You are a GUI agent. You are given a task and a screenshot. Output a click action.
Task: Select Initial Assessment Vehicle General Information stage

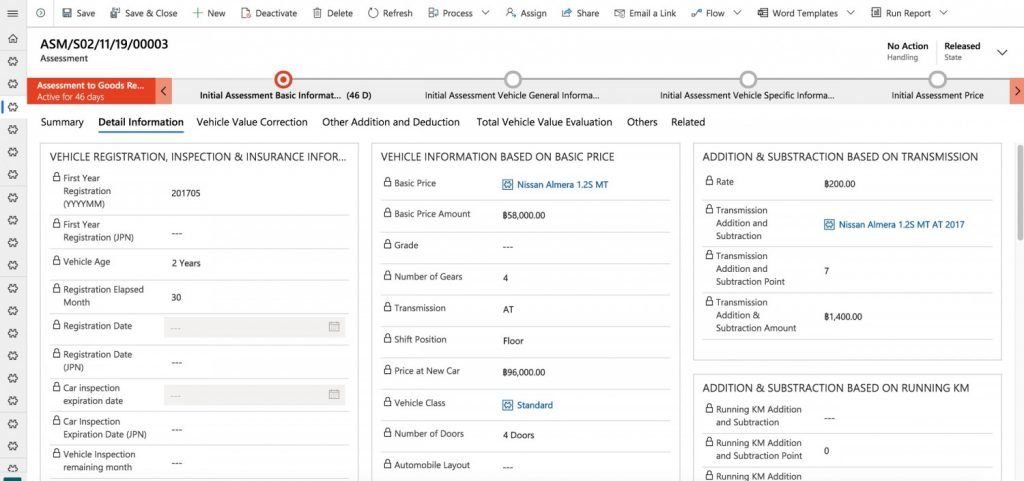tap(513, 79)
